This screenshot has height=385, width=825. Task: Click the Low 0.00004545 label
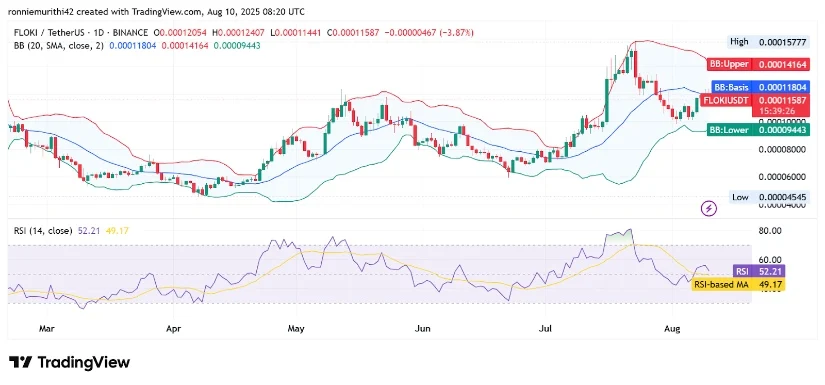click(770, 197)
